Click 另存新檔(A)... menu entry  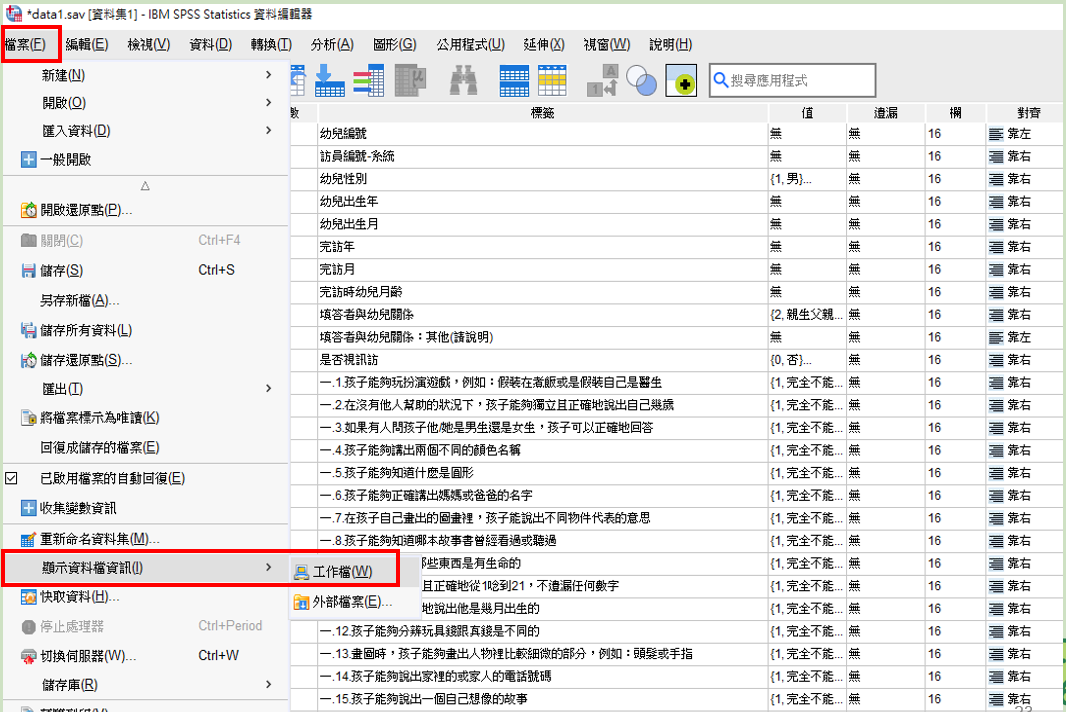tap(80, 300)
